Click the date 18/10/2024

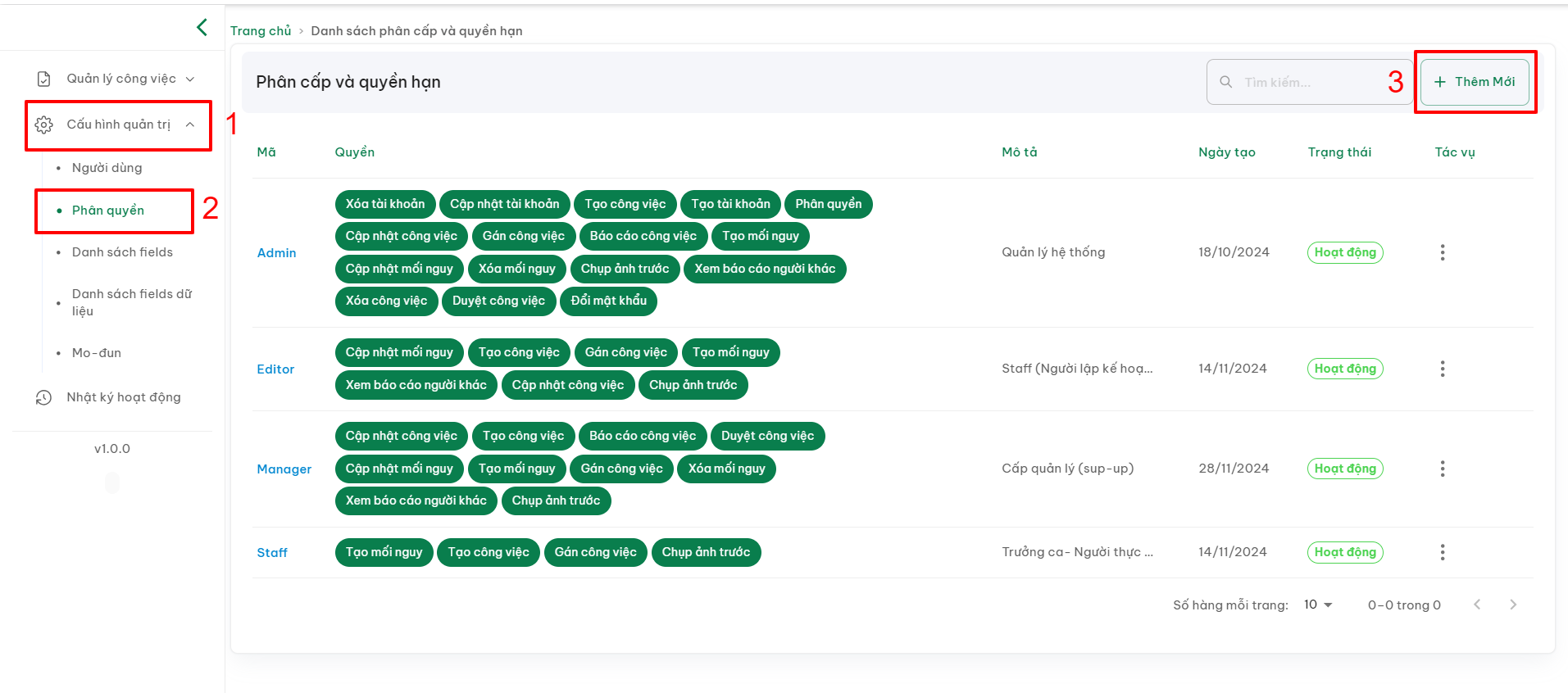(1234, 252)
